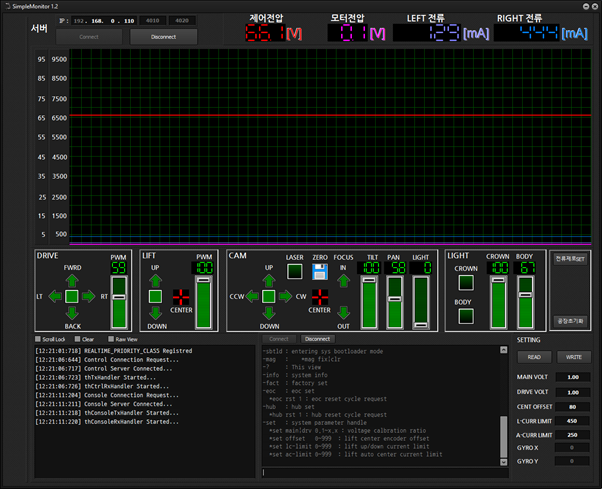This screenshot has height=489, width=602.
Task: Toggle the CAM laser button
Action: pos(294,271)
